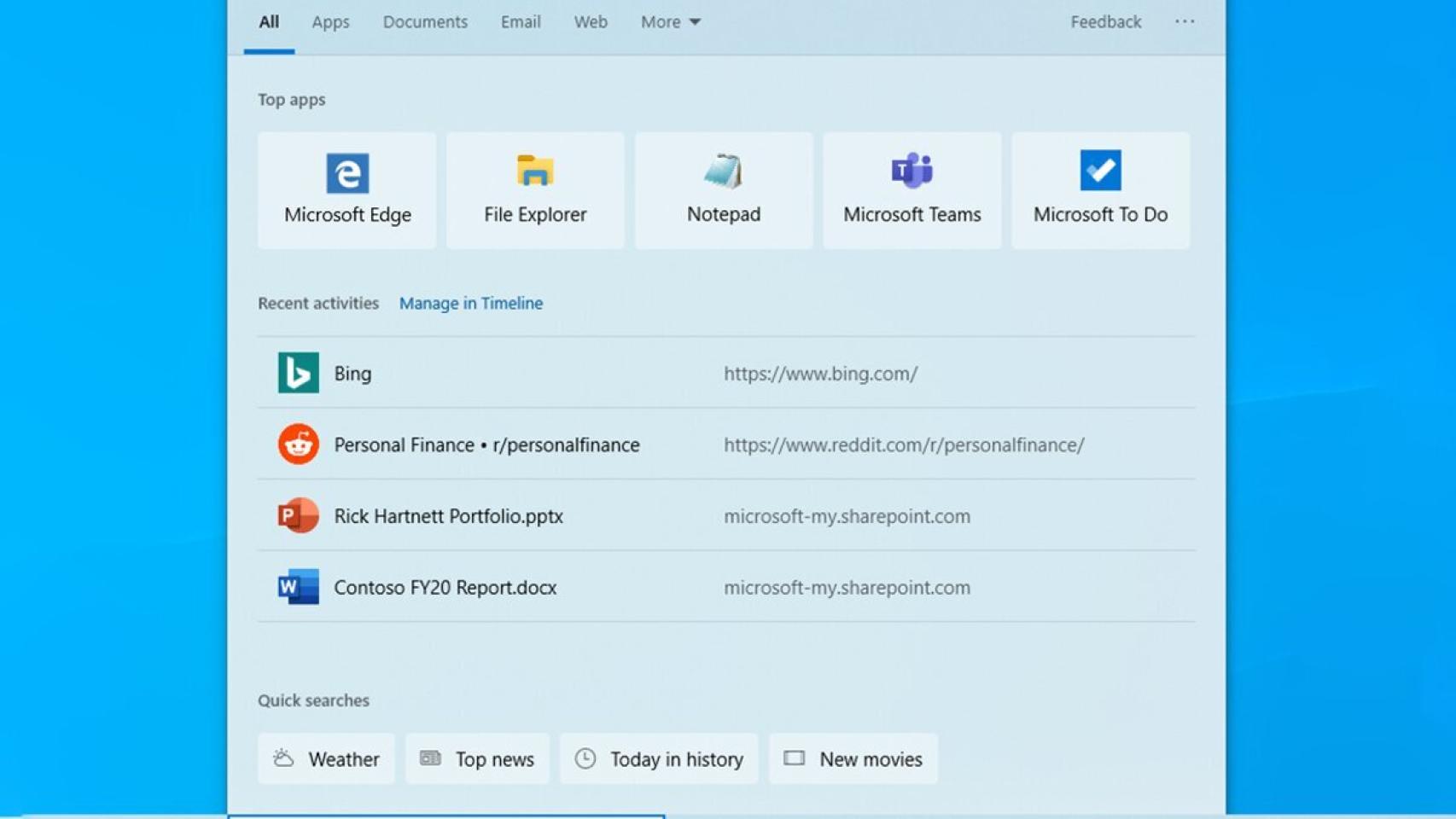Screen dimensions: 1456x819
Task: Run the Top news quick search
Action: [477, 758]
